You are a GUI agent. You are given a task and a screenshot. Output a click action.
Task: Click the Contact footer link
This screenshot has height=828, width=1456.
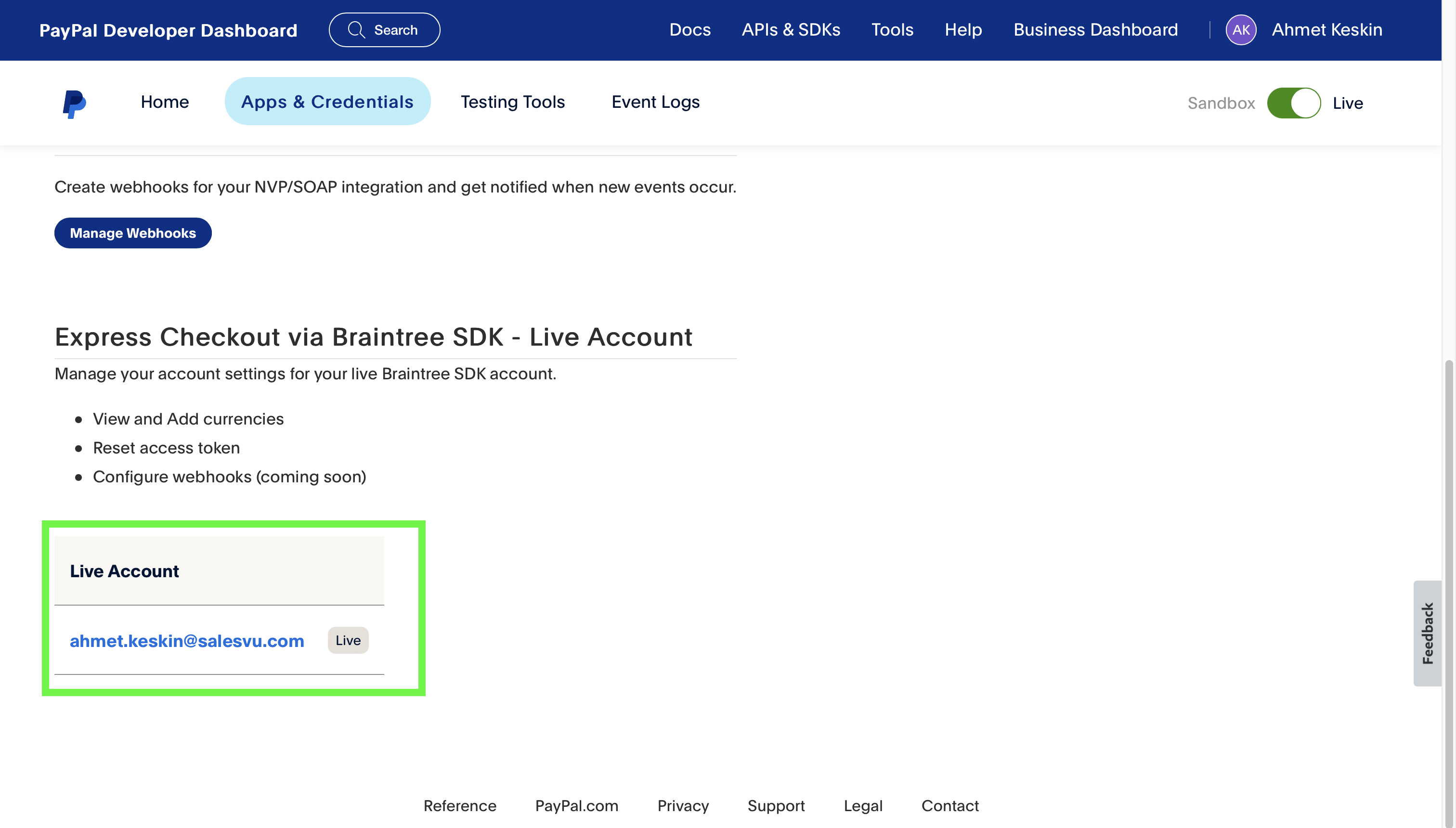pyautogui.click(x=950, y=806)
